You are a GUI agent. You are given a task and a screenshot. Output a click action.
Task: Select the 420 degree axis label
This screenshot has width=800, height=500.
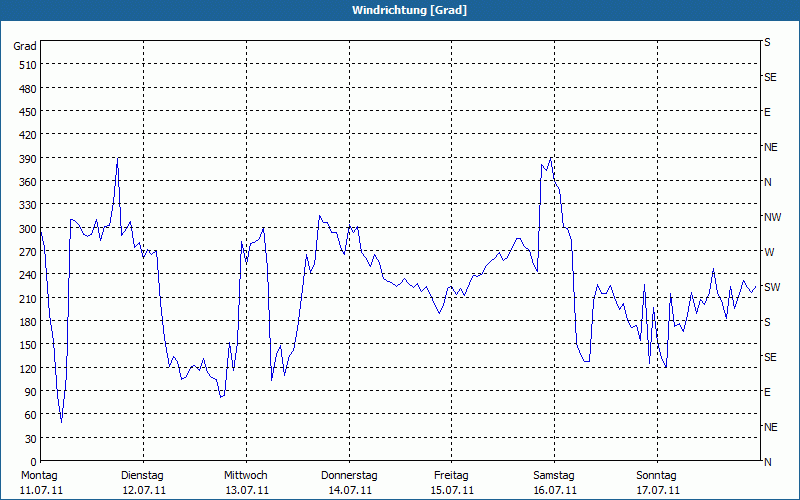[x=29, y=135]
